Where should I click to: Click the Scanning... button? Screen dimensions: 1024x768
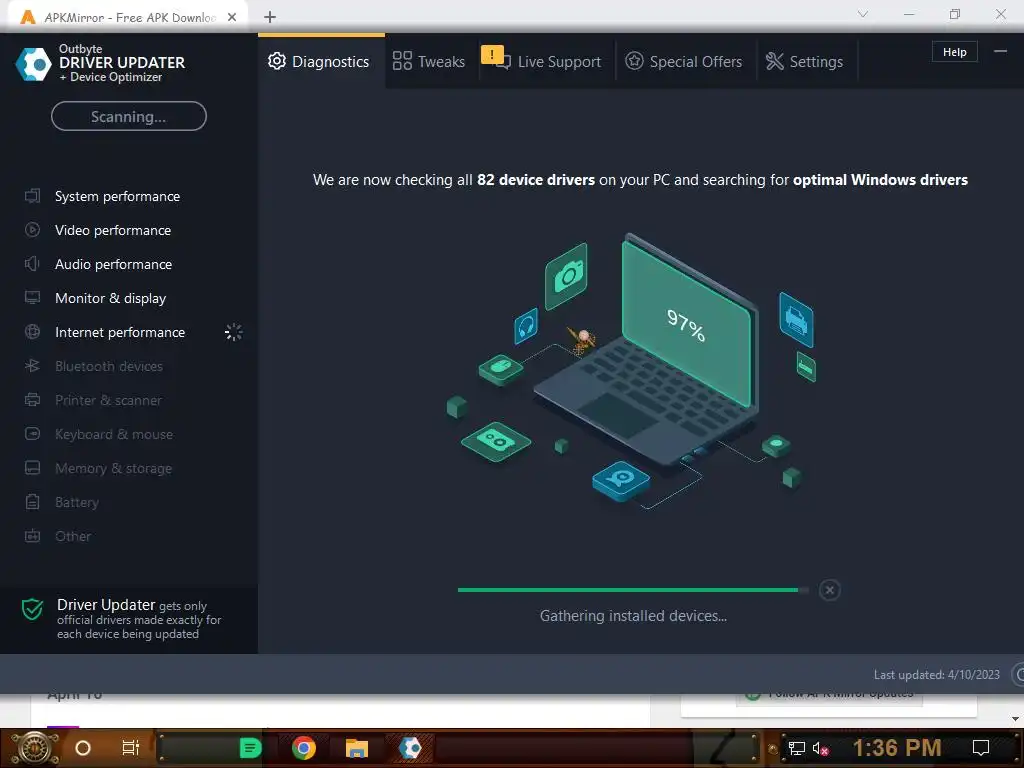[129, 116]
